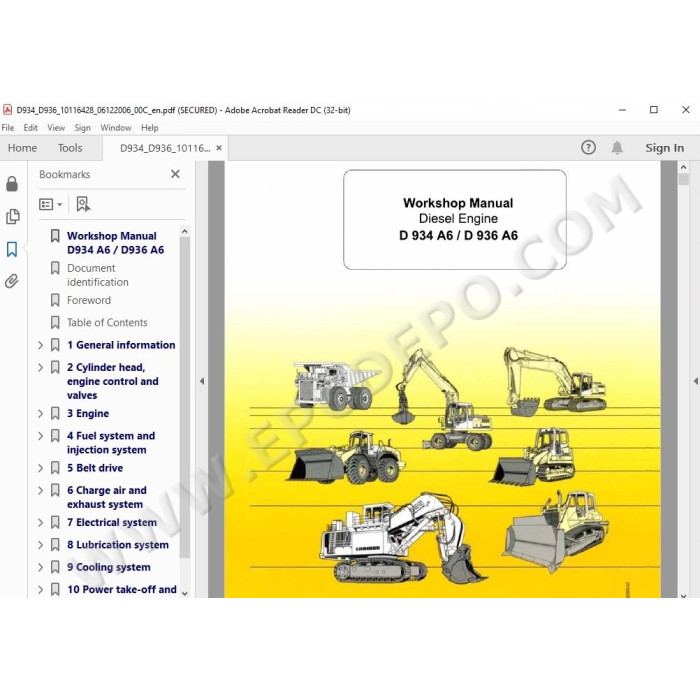Open the page thumbnails panel icon
The height and width of the screenshot is (700, 700).
(12, 217)
